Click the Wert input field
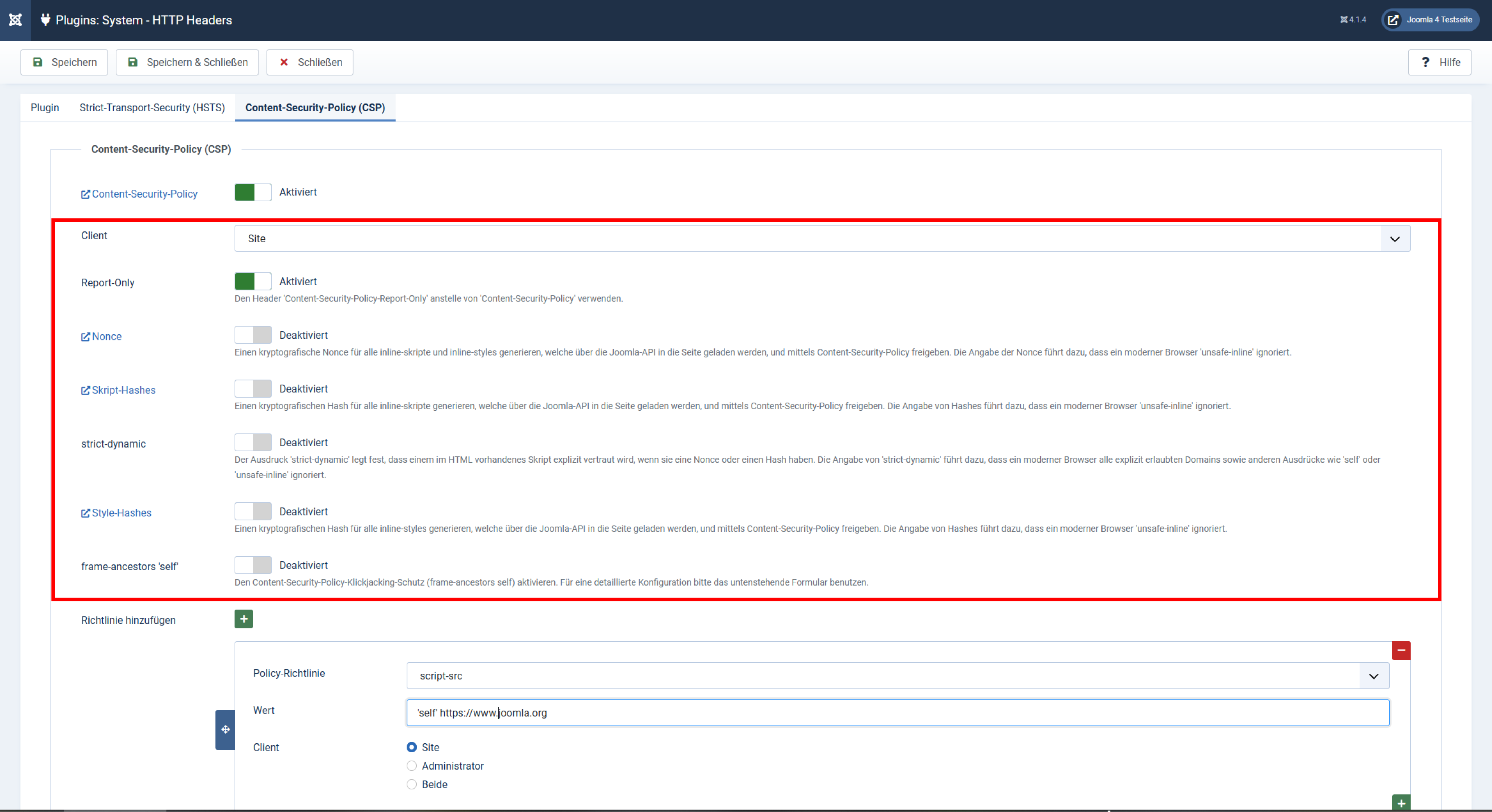 click(x=897, y=713)
